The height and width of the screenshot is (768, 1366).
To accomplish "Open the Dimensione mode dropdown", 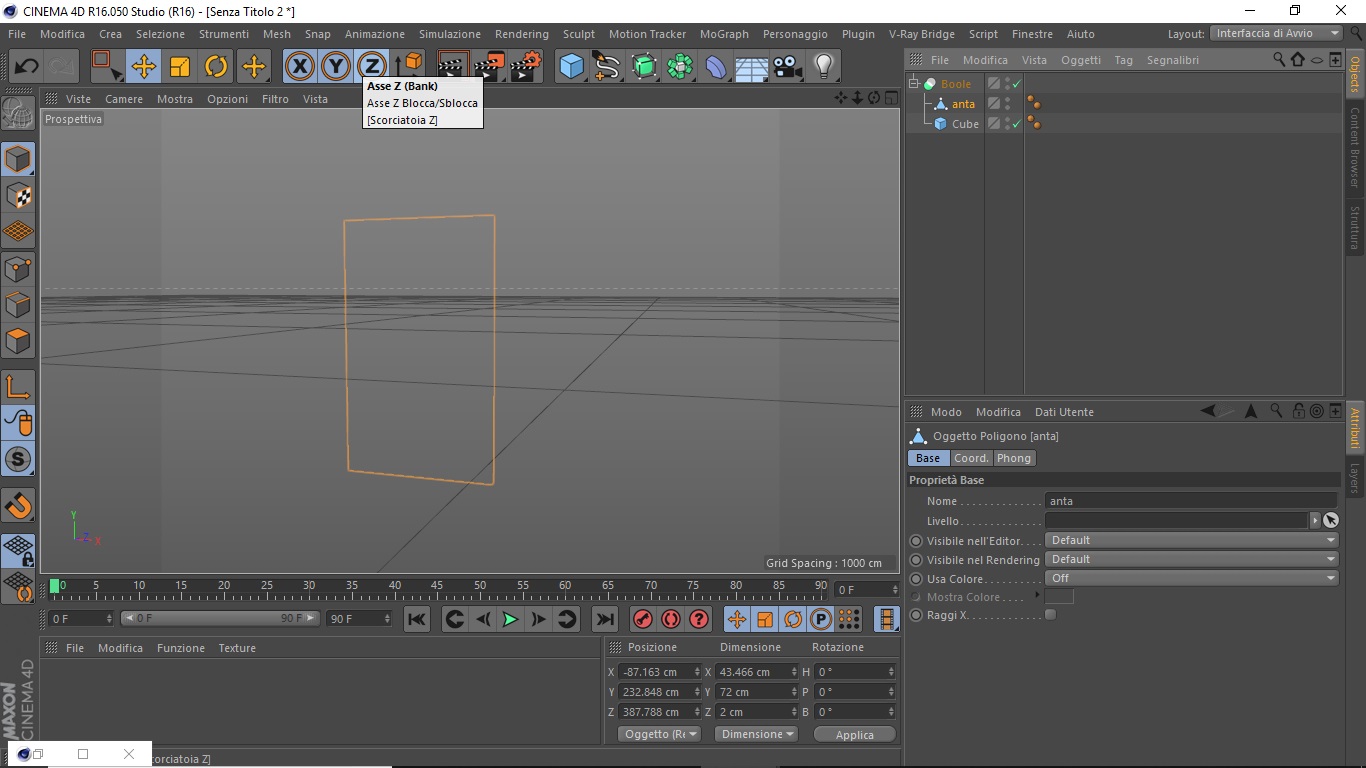I will tap(756, 734).
